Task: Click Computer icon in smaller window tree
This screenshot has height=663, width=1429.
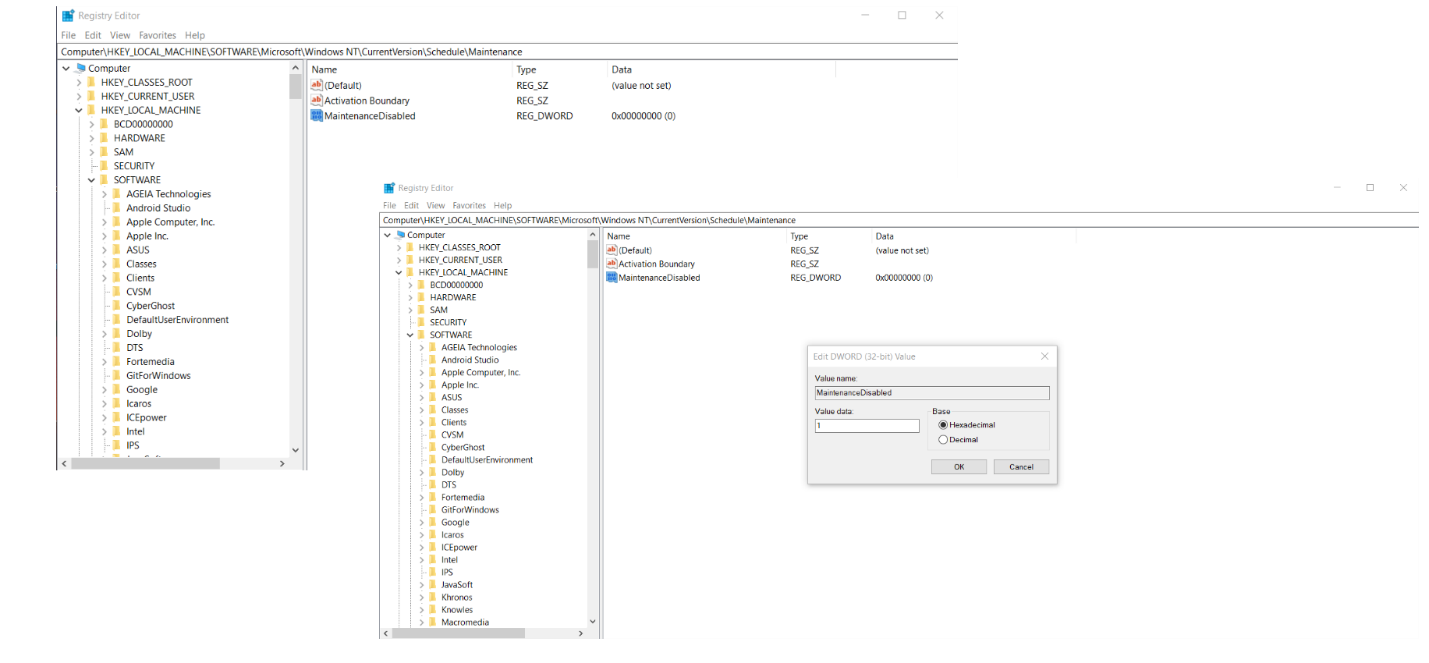Action: [80, 68]
